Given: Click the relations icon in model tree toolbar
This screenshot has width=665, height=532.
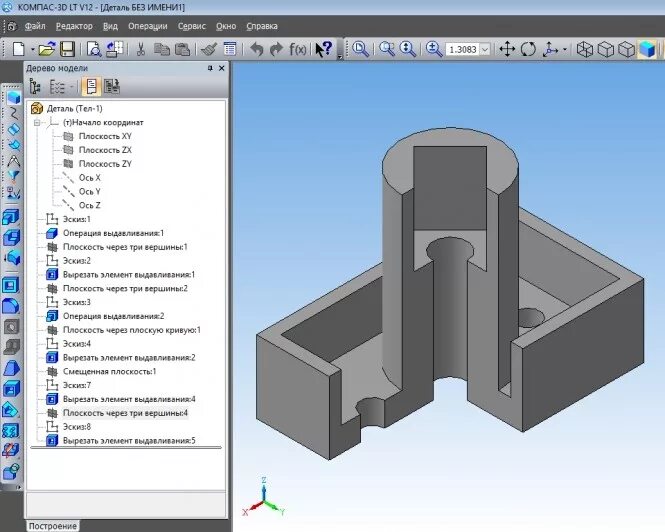Looking at the screenshot, I should point(112,87).
